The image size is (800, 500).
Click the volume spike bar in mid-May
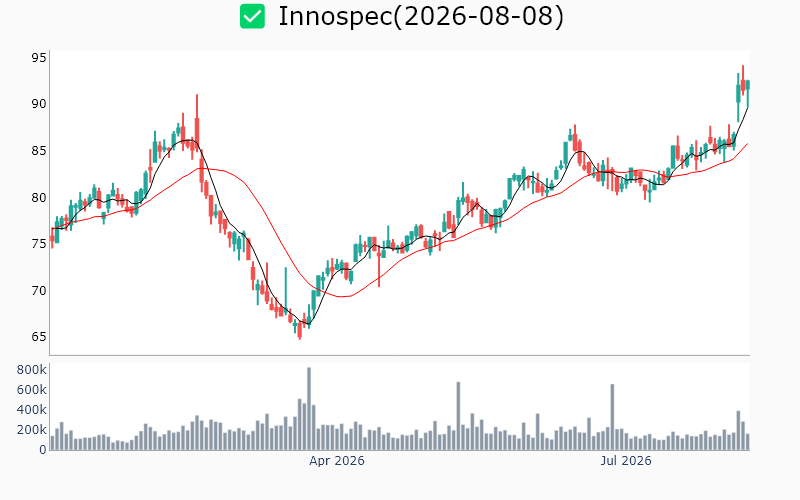[458, 416]
